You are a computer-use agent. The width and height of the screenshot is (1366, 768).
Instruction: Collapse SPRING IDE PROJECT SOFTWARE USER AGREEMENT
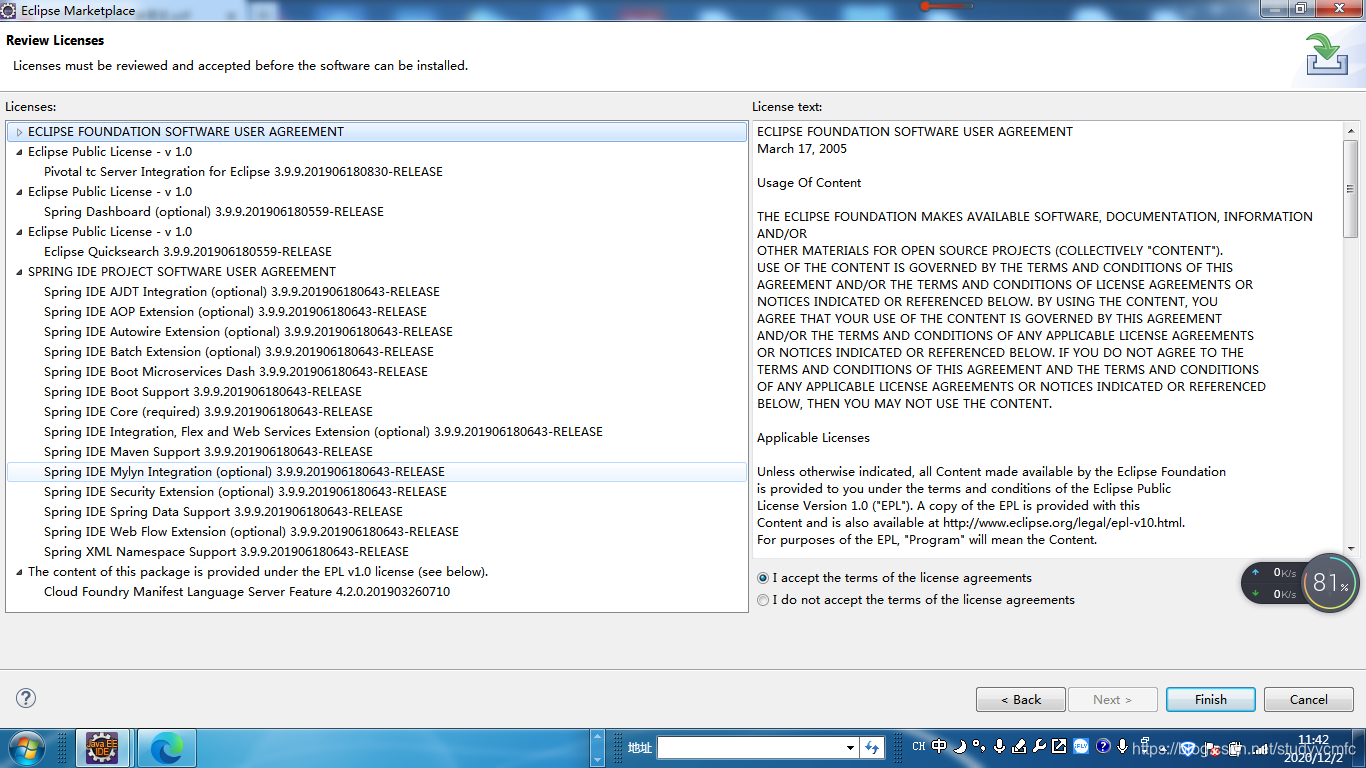[19, 272]
